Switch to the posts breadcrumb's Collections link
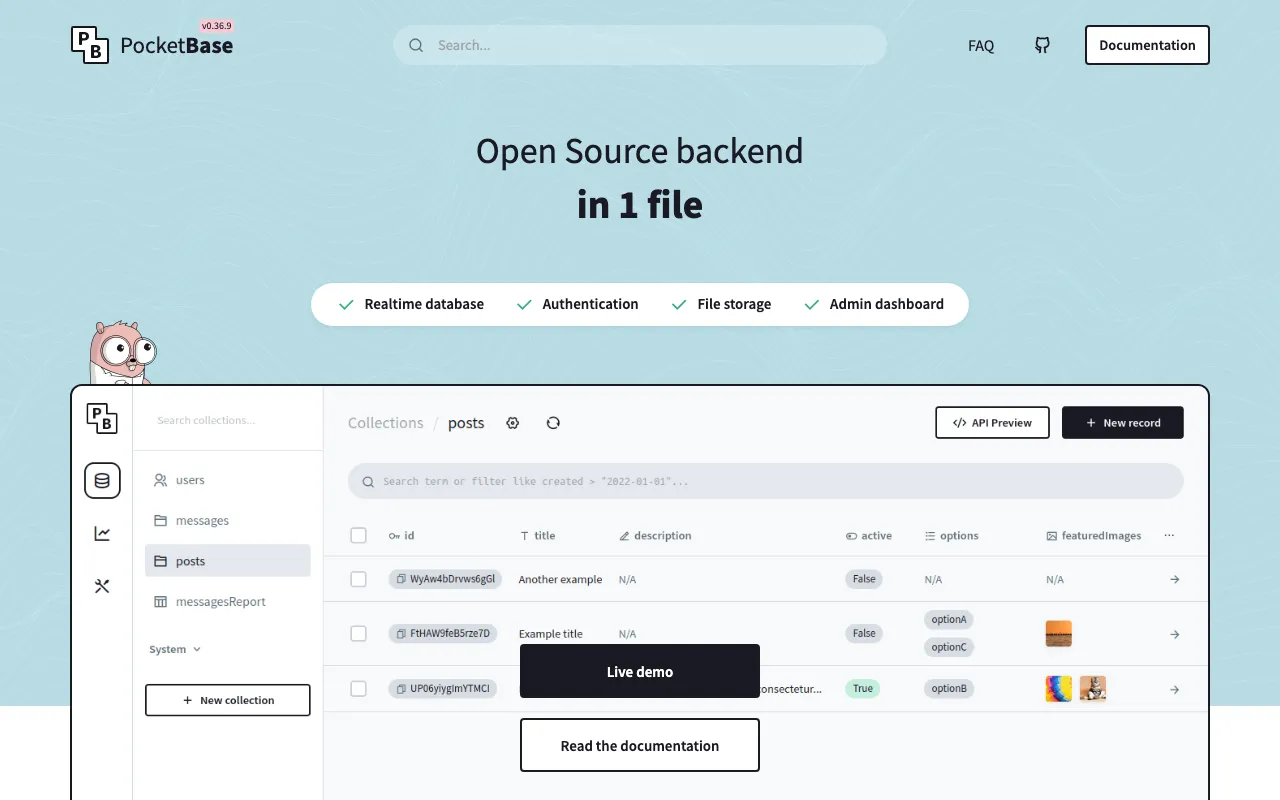The height and width of the screenshot is (800, 1280). (x=385, y=422)
